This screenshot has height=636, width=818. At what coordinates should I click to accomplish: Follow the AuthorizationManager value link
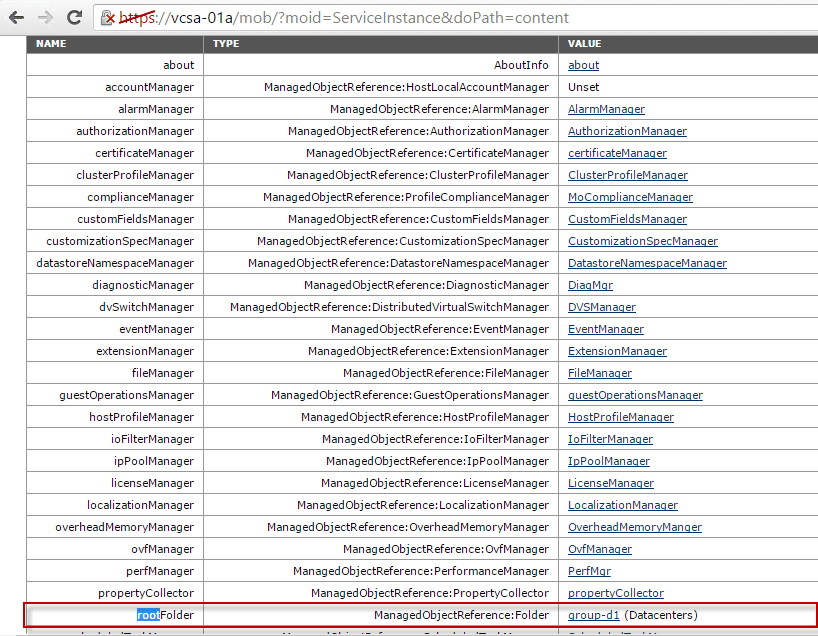pyautogui.click(x=627, y=131)
